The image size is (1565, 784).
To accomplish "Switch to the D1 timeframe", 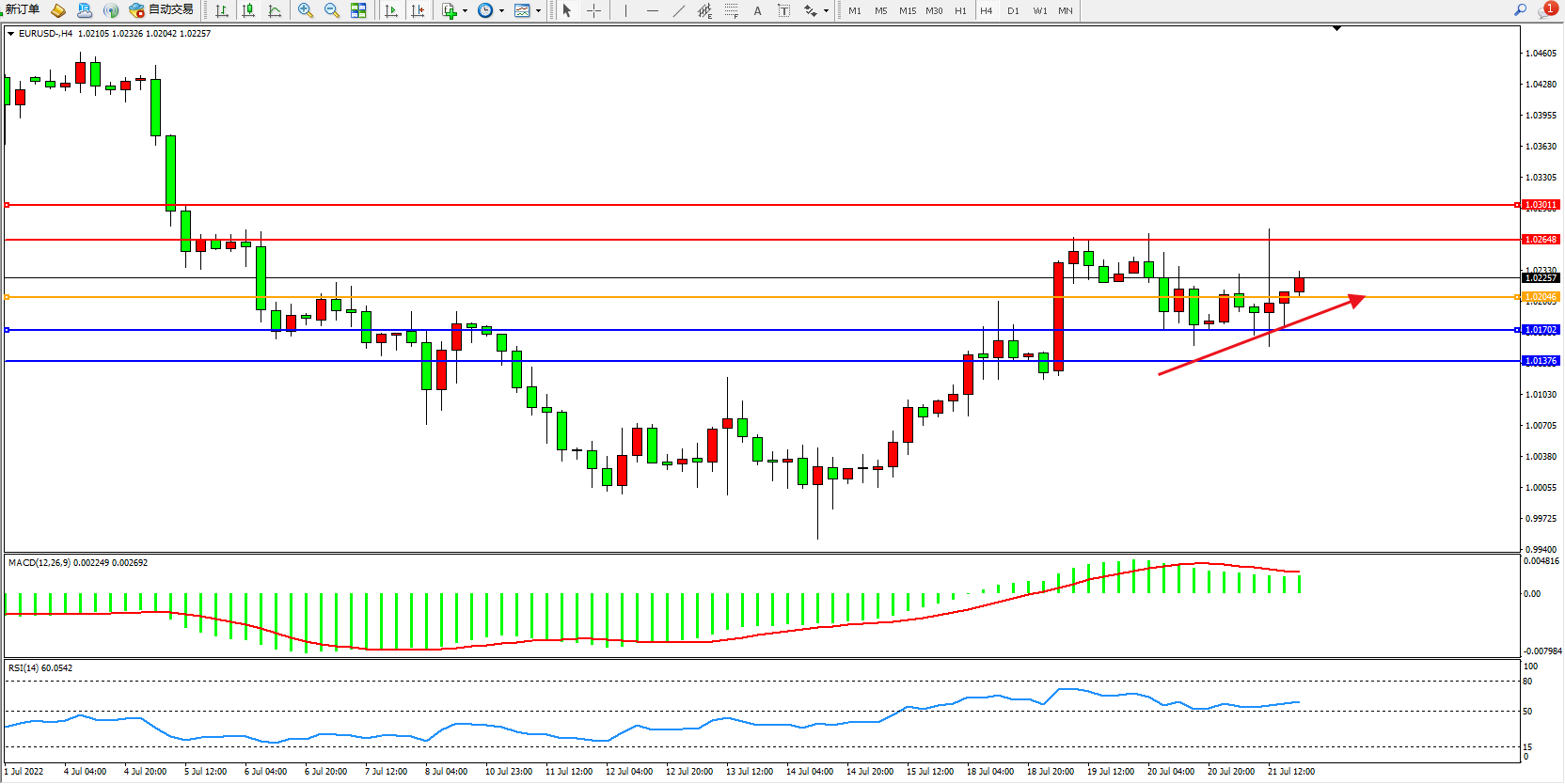I will tap(1013, 11).
